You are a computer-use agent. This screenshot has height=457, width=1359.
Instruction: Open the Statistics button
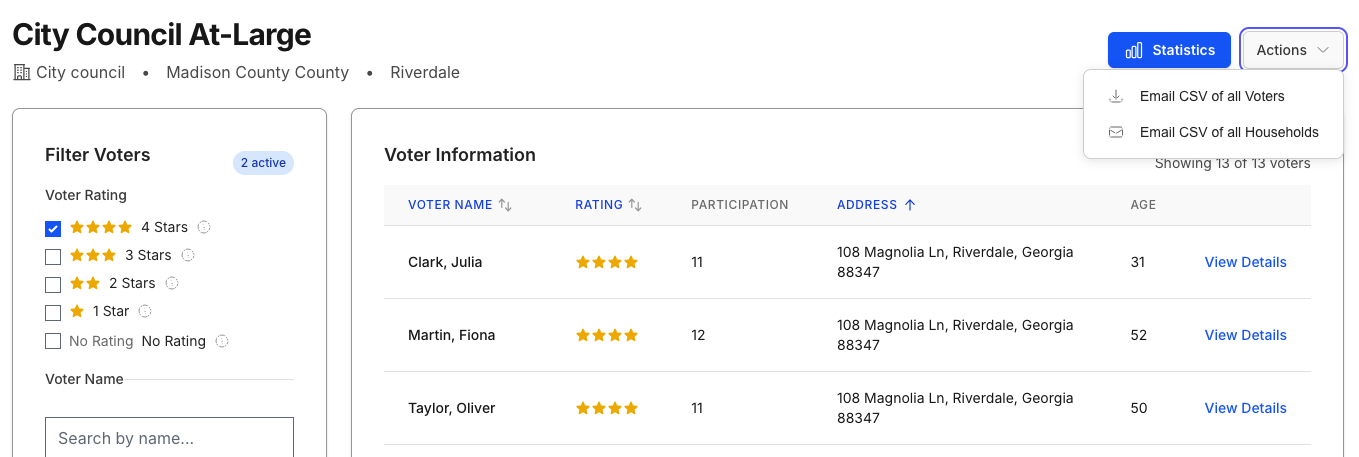click(1169, 50)
